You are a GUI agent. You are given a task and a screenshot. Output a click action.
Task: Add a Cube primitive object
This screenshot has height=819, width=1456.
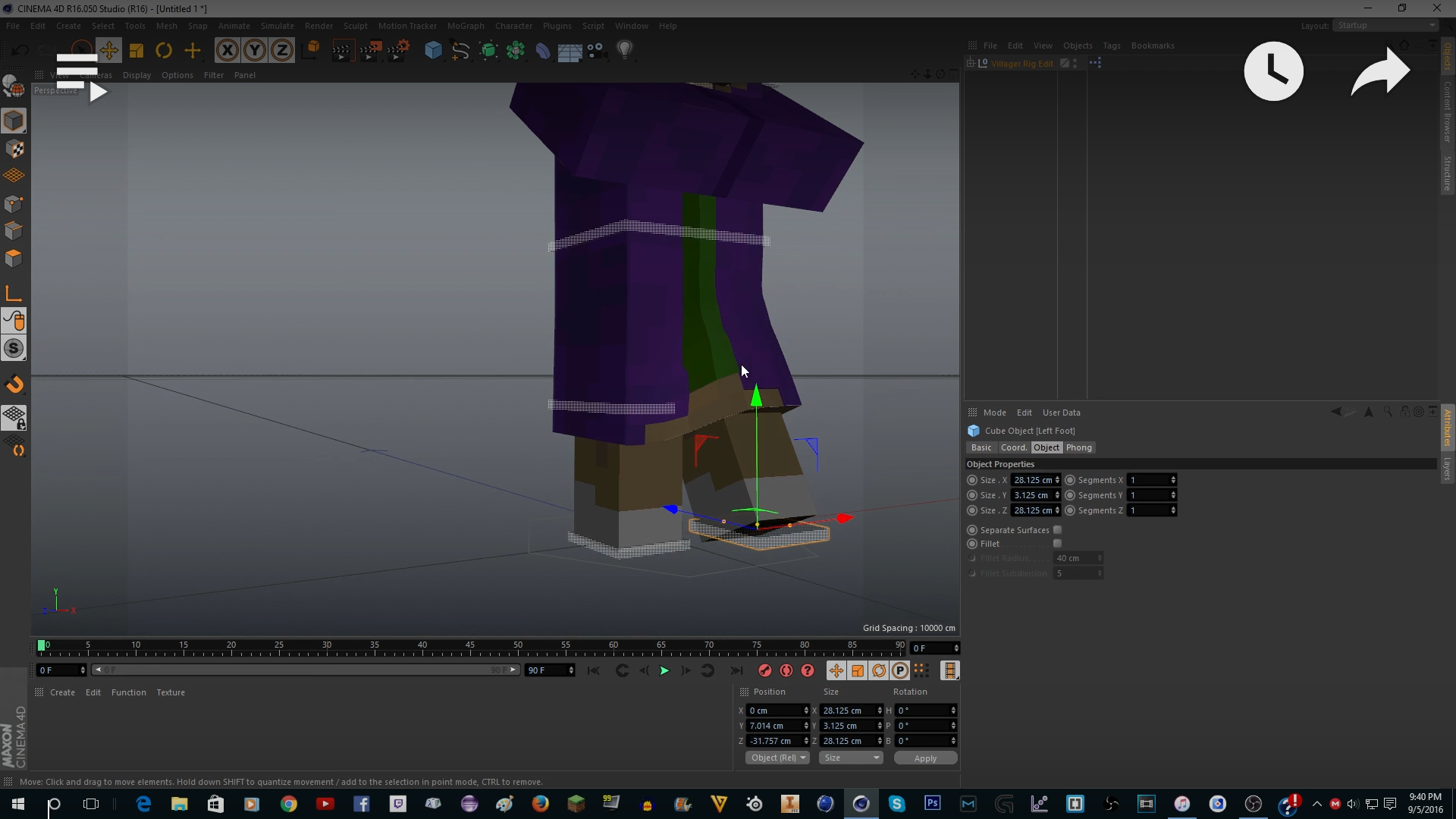pyautogui.click(x=432, y=51)
